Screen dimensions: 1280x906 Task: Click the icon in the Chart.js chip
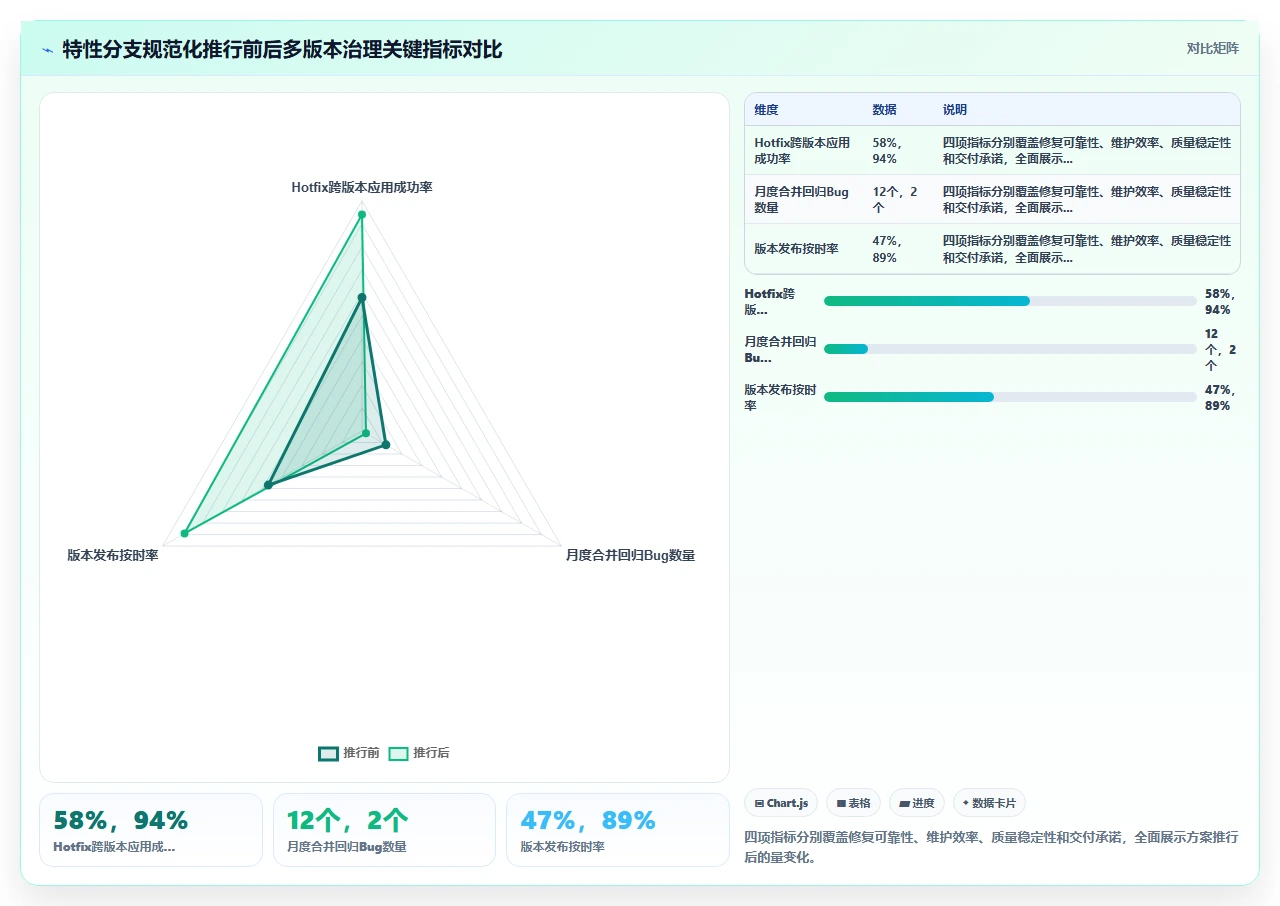point(760,803)
